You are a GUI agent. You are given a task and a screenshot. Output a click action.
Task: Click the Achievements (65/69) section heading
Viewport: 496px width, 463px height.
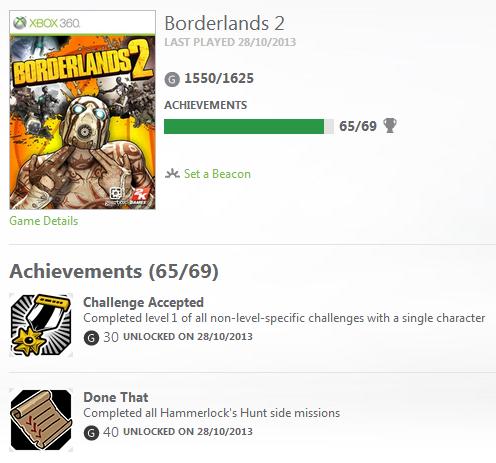pyautogui.click(x=114, y=271)
